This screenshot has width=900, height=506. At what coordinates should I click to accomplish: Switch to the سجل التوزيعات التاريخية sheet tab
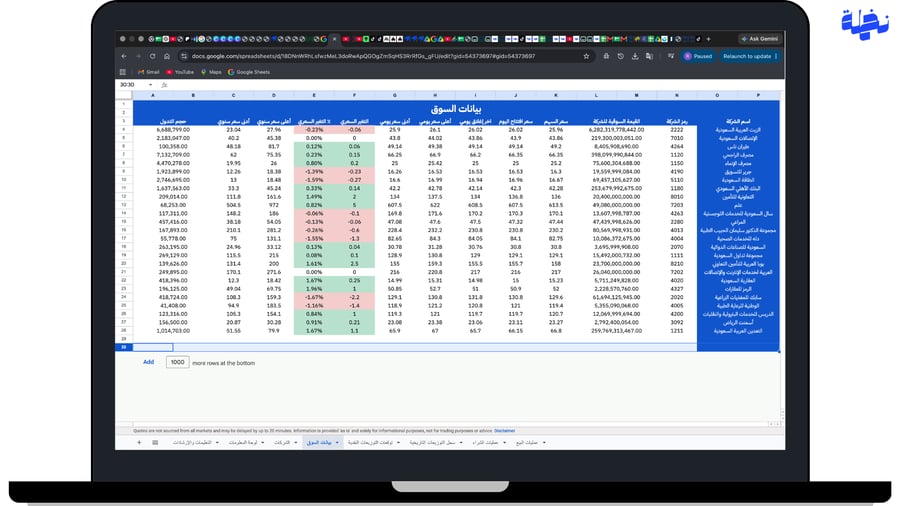[x=432, y=442]
